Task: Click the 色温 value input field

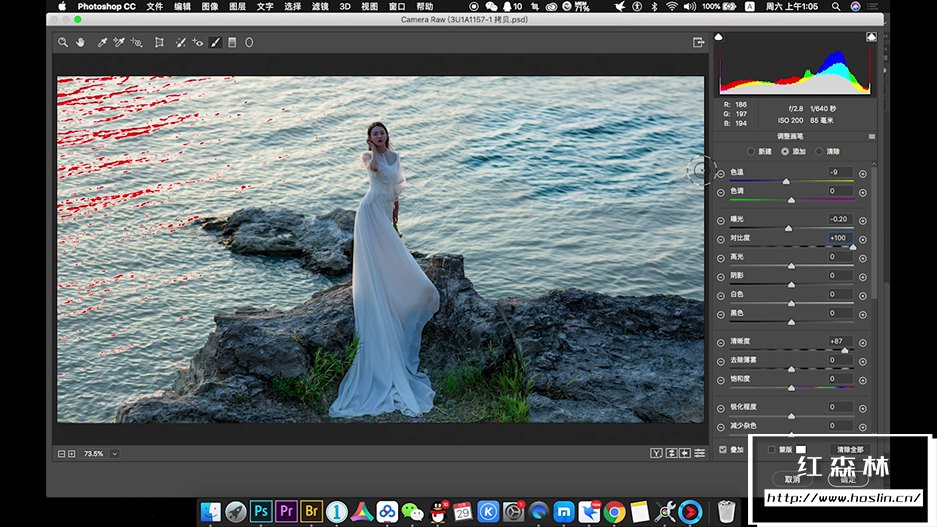Action: click(839, 173)
